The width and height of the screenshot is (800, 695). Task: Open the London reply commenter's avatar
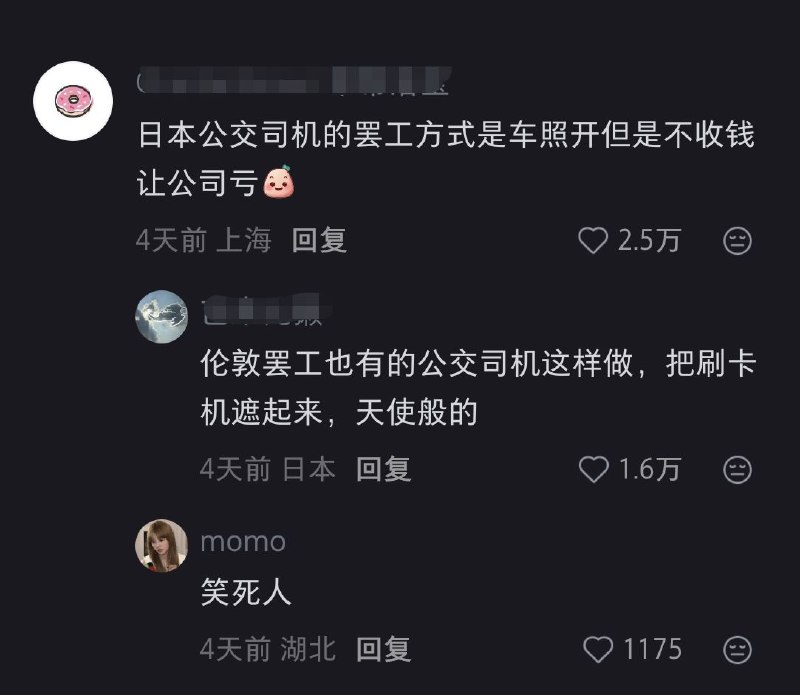pos(160,317)
